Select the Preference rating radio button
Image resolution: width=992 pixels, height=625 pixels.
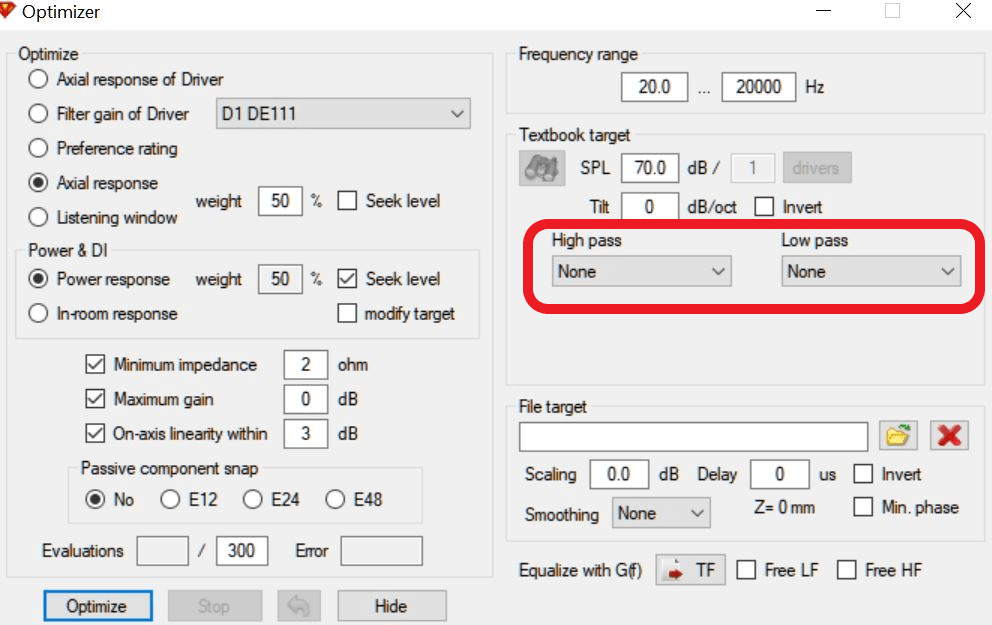(38, 148)
